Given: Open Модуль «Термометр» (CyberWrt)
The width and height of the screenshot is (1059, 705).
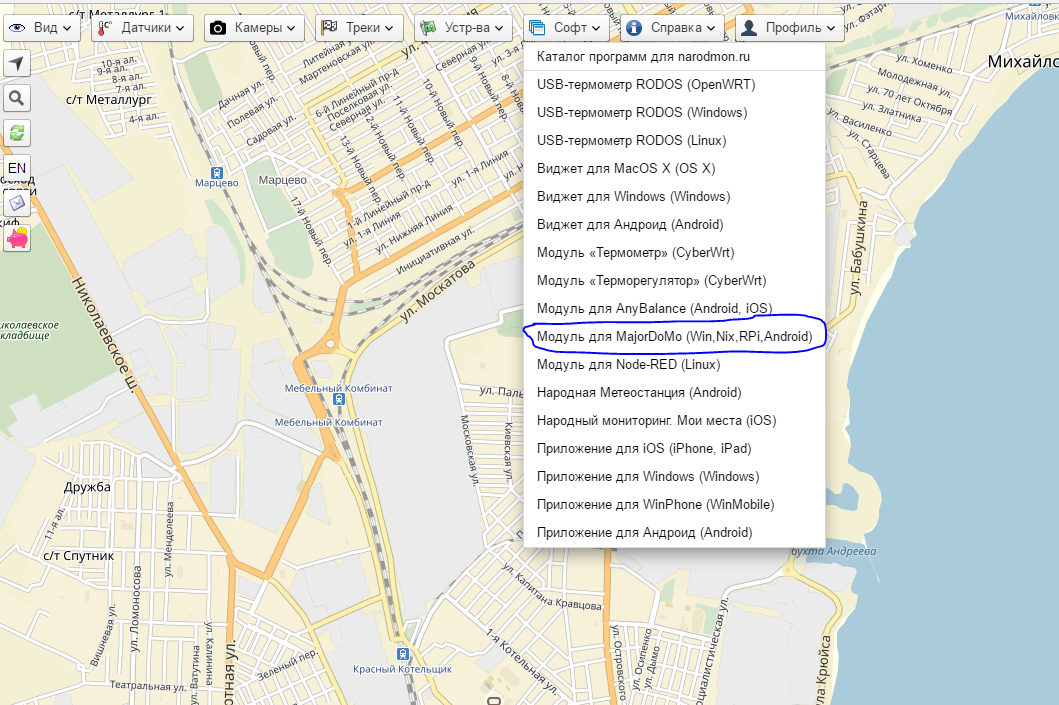Looking at the screenshot, I should pos(674,253).
